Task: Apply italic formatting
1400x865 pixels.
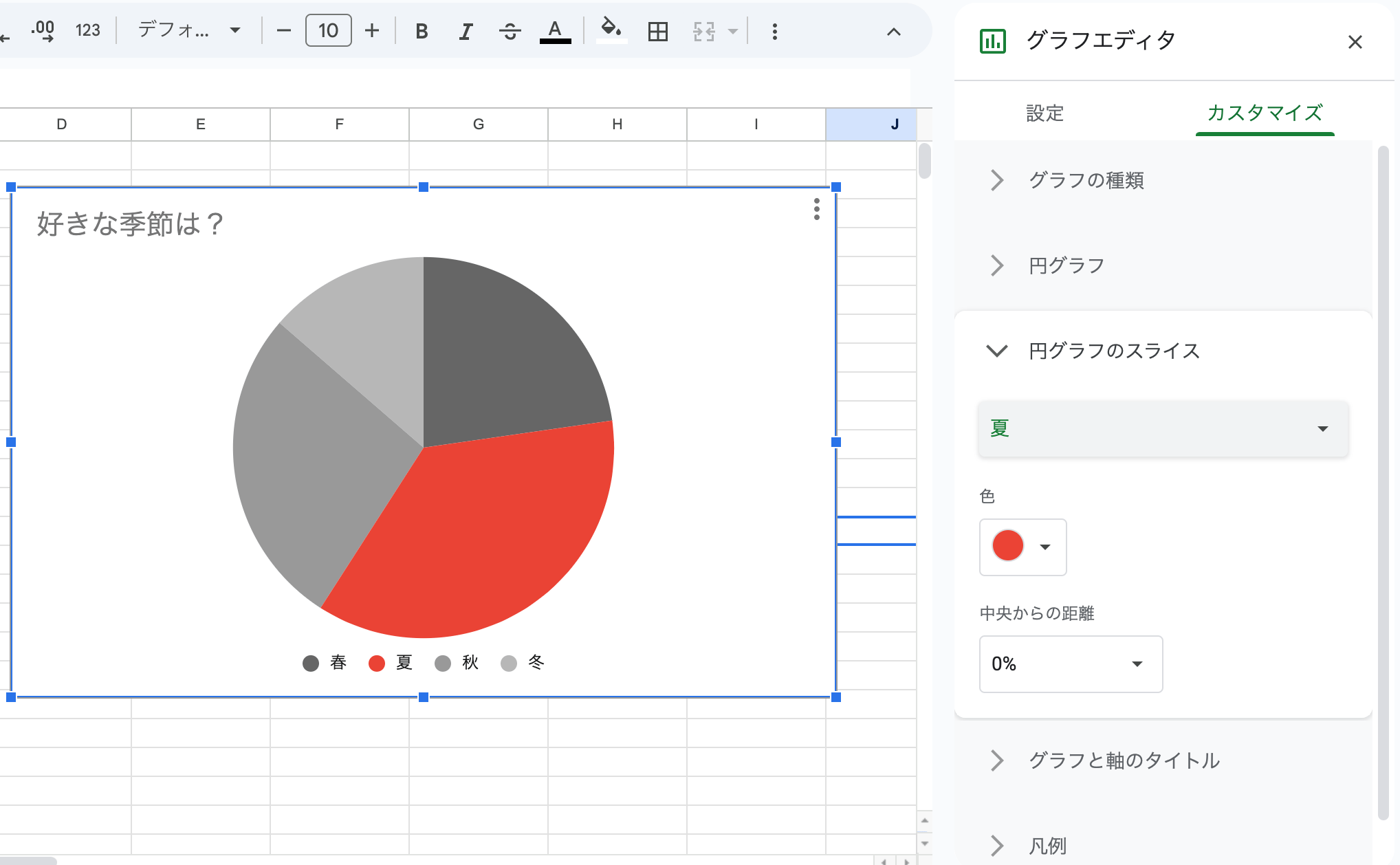Action: point(466,31)
